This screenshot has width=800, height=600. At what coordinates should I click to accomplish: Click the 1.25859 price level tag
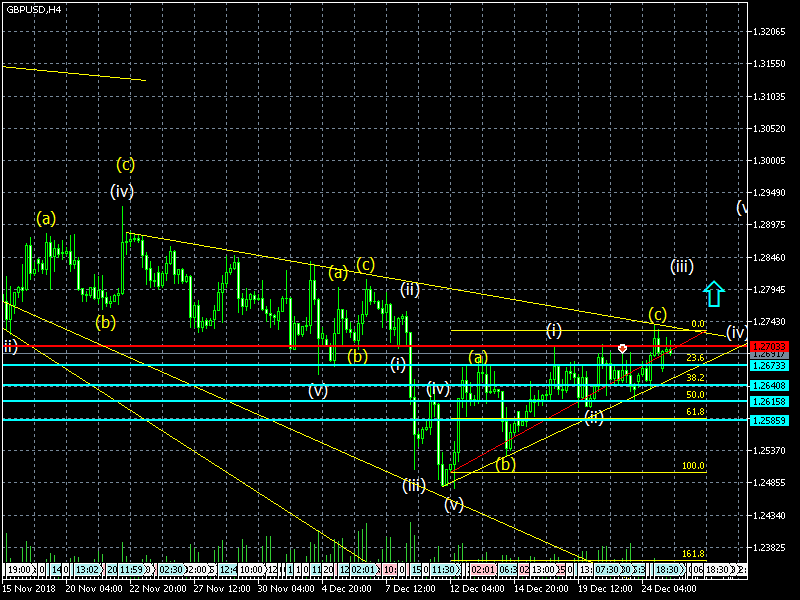(x=773, y=420)
